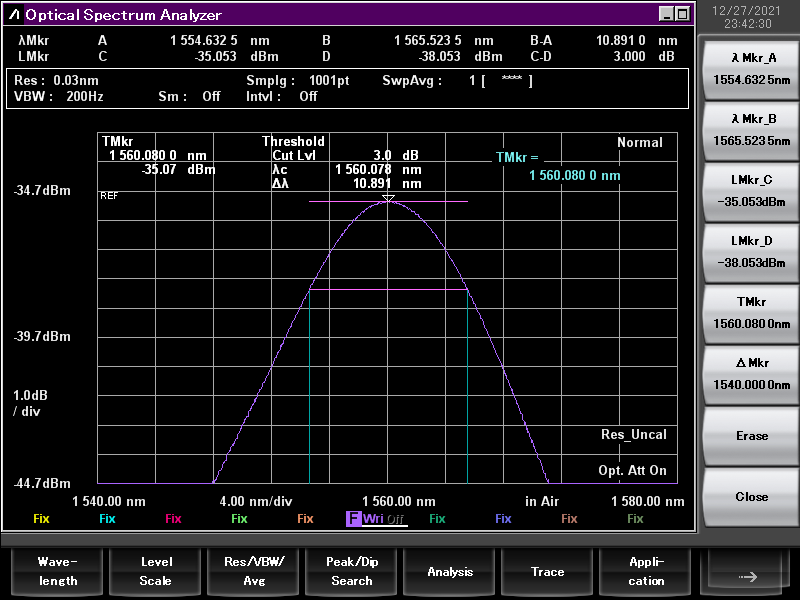
Task: Select the bright green Fix trace D label
Action: pyautogui.click(x=239, y=519)
